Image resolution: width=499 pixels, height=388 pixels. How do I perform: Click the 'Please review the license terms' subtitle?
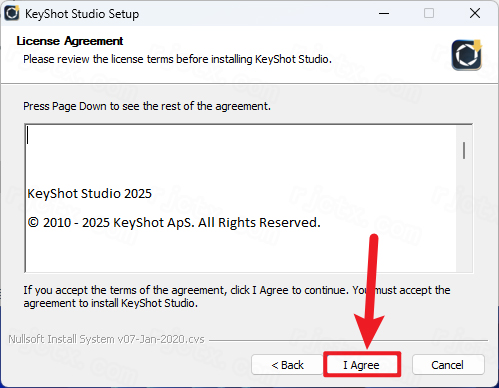pos(177,59)
